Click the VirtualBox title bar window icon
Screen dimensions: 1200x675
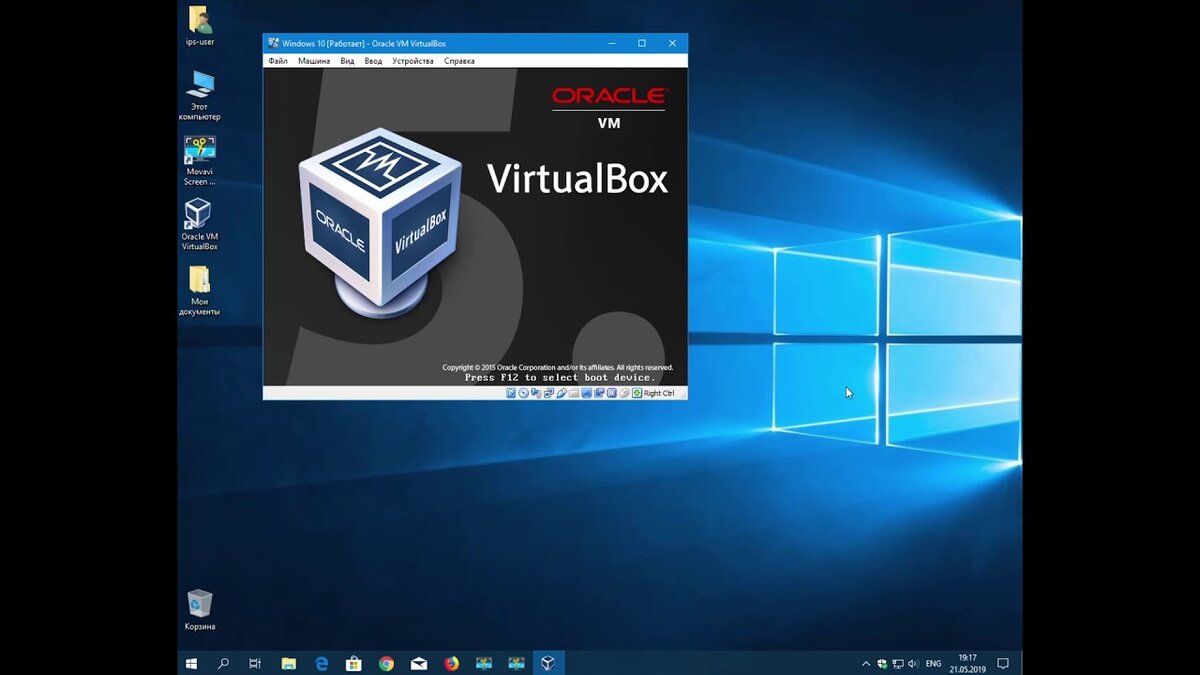click(x=273, y=43)
